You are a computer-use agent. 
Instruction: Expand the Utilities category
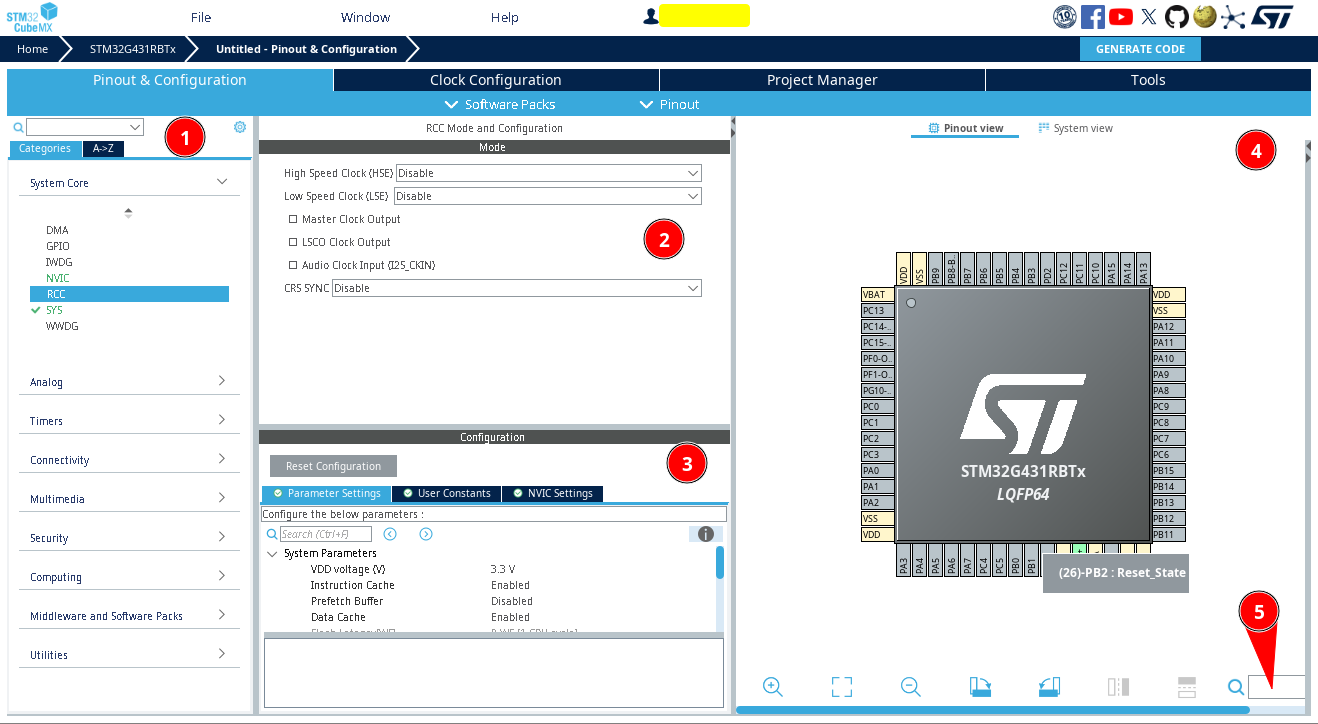pyautogui.click(x=222, y=654)
